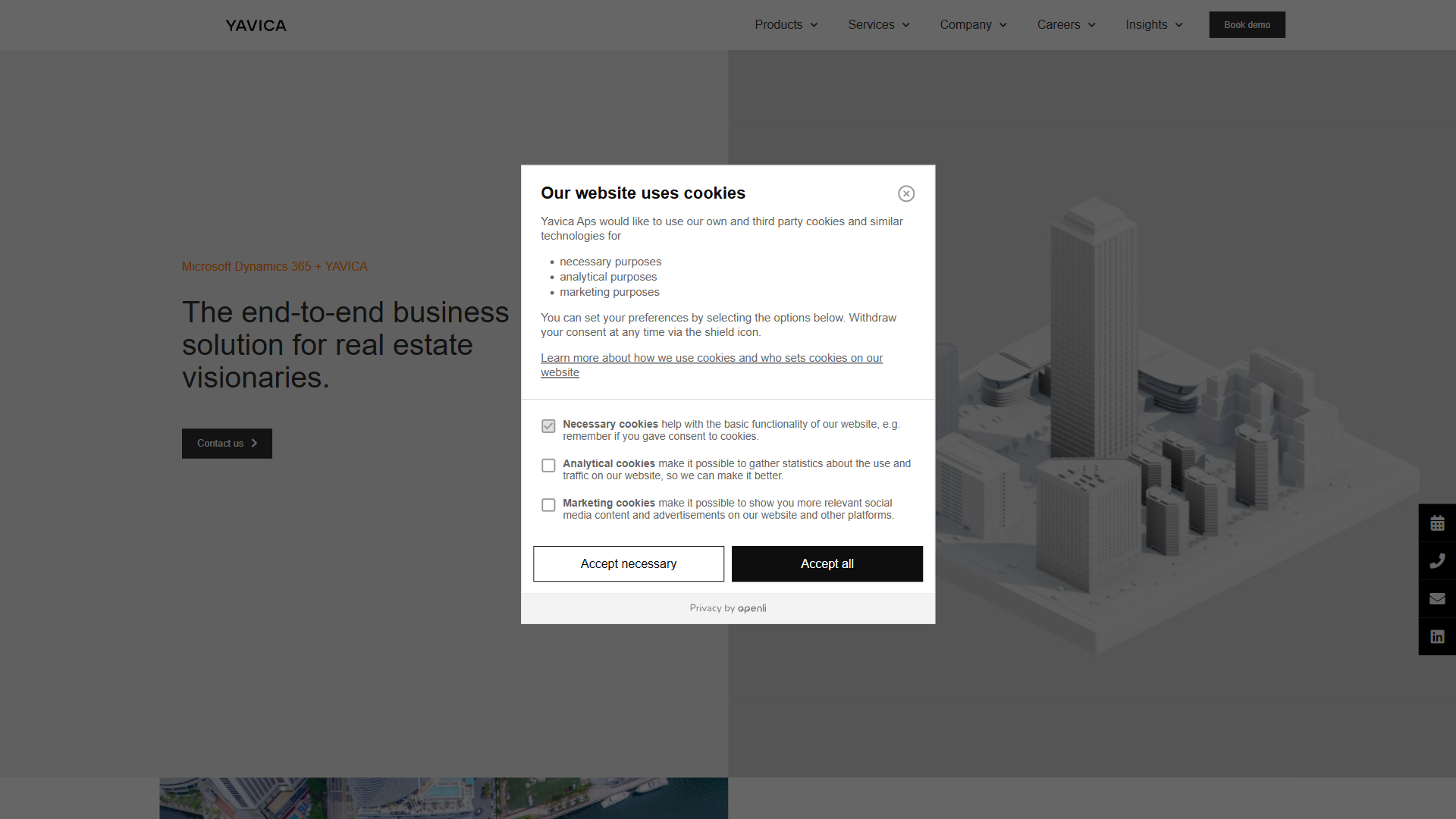
Task: Open the Insights menu section
Action: click(x=1152, y=24)
